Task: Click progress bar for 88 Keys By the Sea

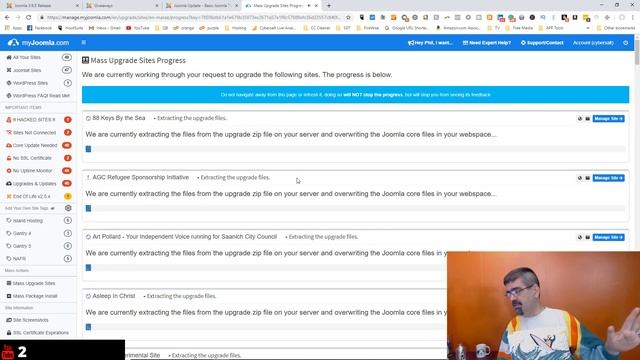Action: tap(356, 149)
